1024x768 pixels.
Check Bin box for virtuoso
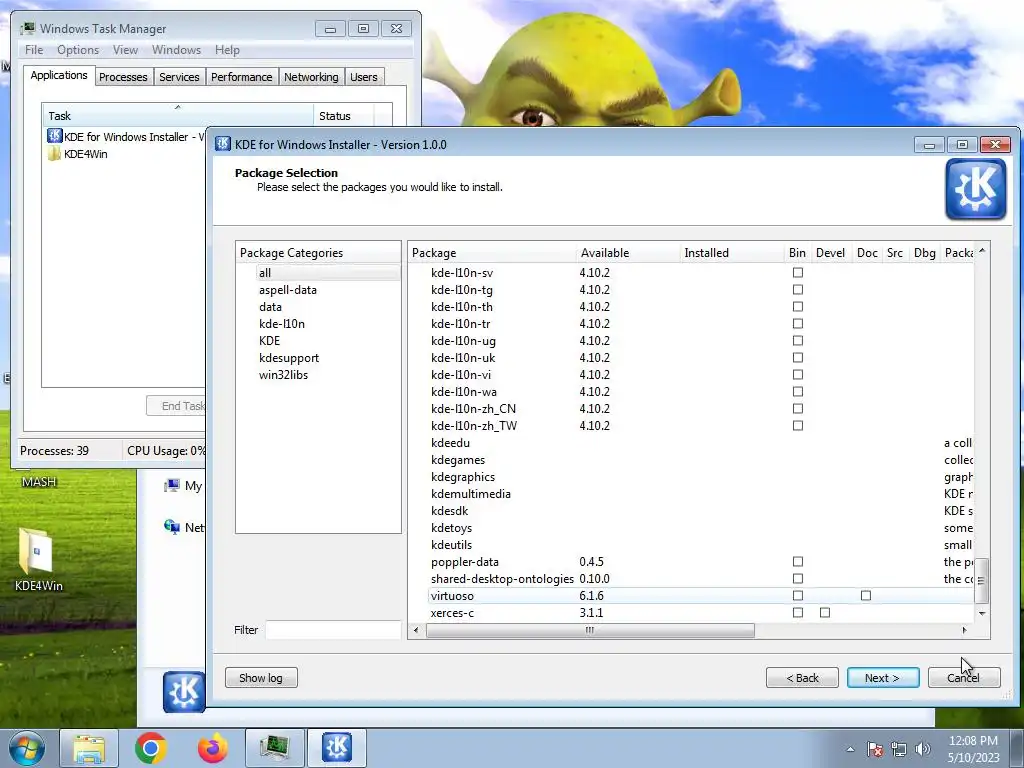click(x=797, y=596)
